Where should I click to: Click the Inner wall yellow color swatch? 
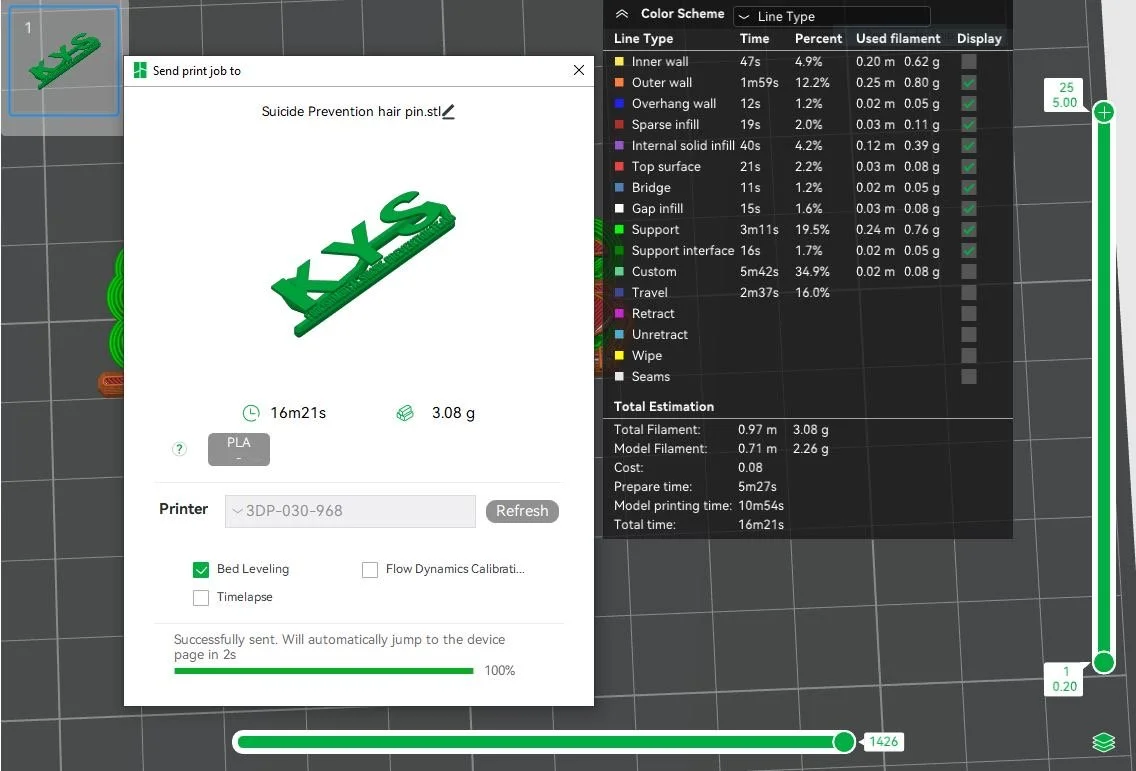pyautogui.click(x=619, y=62)
